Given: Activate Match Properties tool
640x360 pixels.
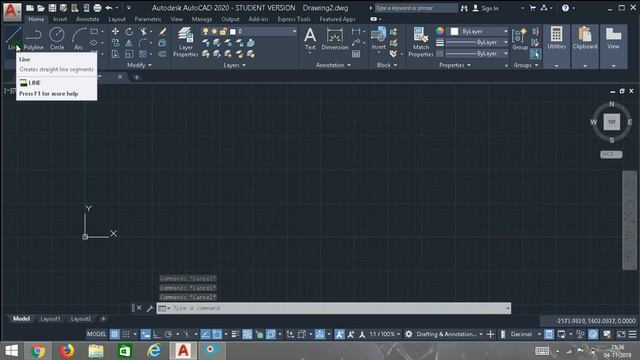Looking at the screenshot, I should tap(420, 42).
